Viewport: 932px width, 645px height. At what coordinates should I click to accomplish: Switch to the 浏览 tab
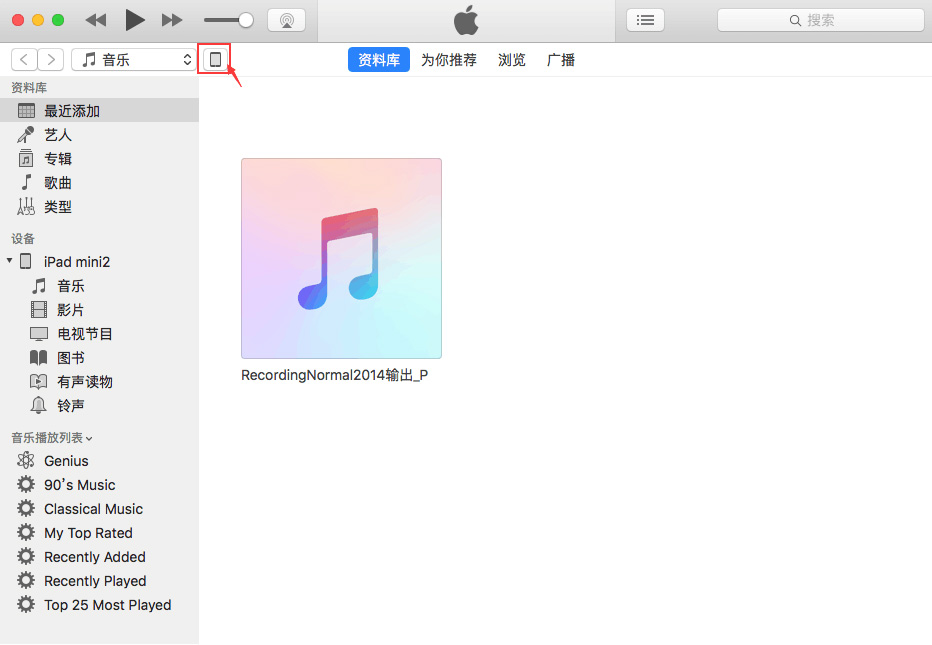[511, 60]
